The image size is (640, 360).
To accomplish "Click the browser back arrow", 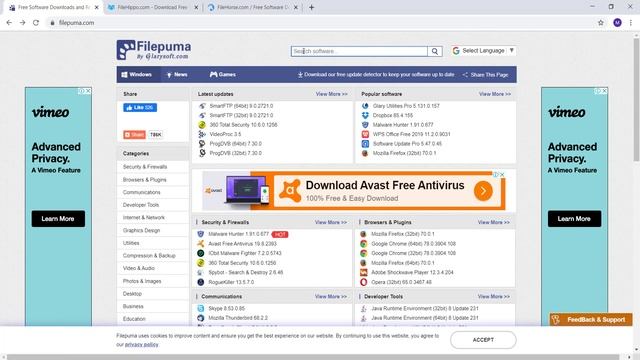I will pos(9,23).
